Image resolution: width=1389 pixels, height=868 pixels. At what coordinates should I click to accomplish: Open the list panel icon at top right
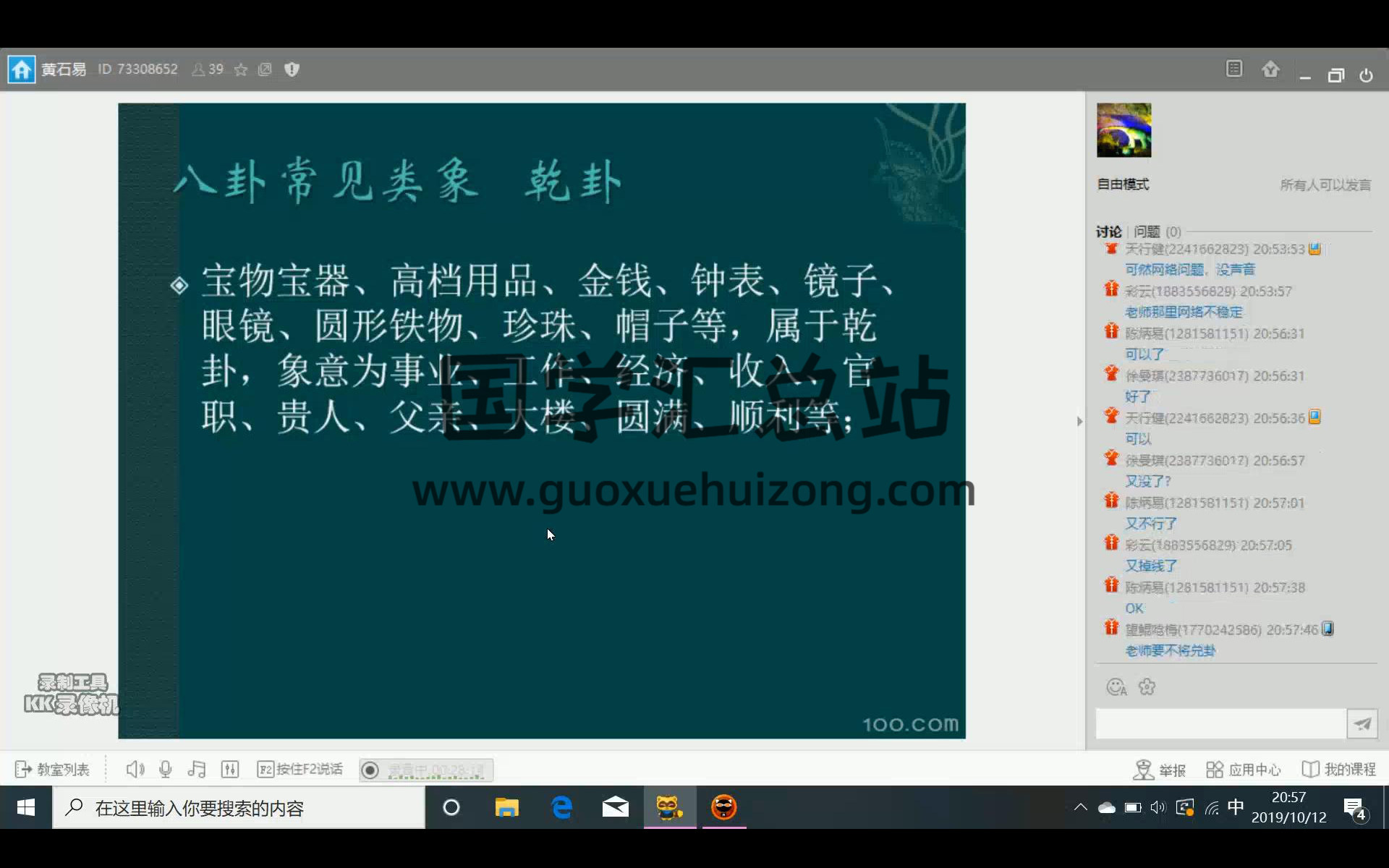coord(1234,69)
